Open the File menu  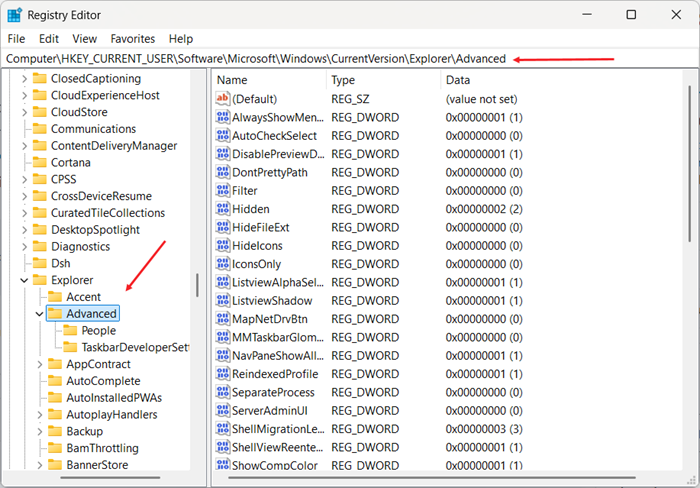click(x=17, y=39)
